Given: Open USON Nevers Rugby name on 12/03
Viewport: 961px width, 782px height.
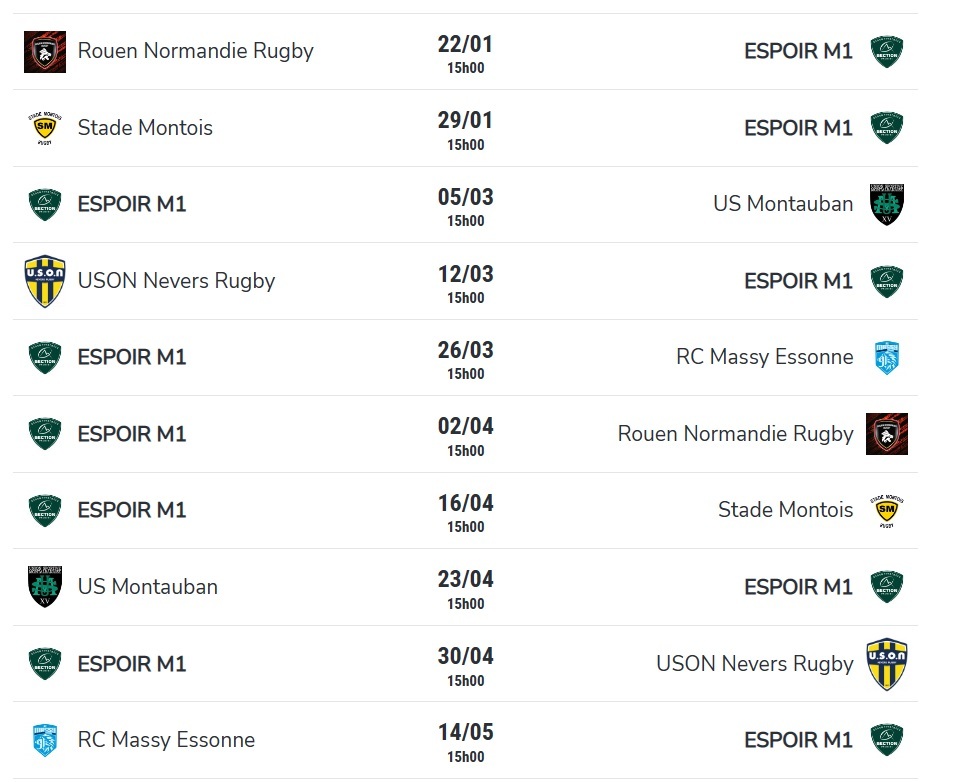Looking at the screenshot, I should pos(176,281).
